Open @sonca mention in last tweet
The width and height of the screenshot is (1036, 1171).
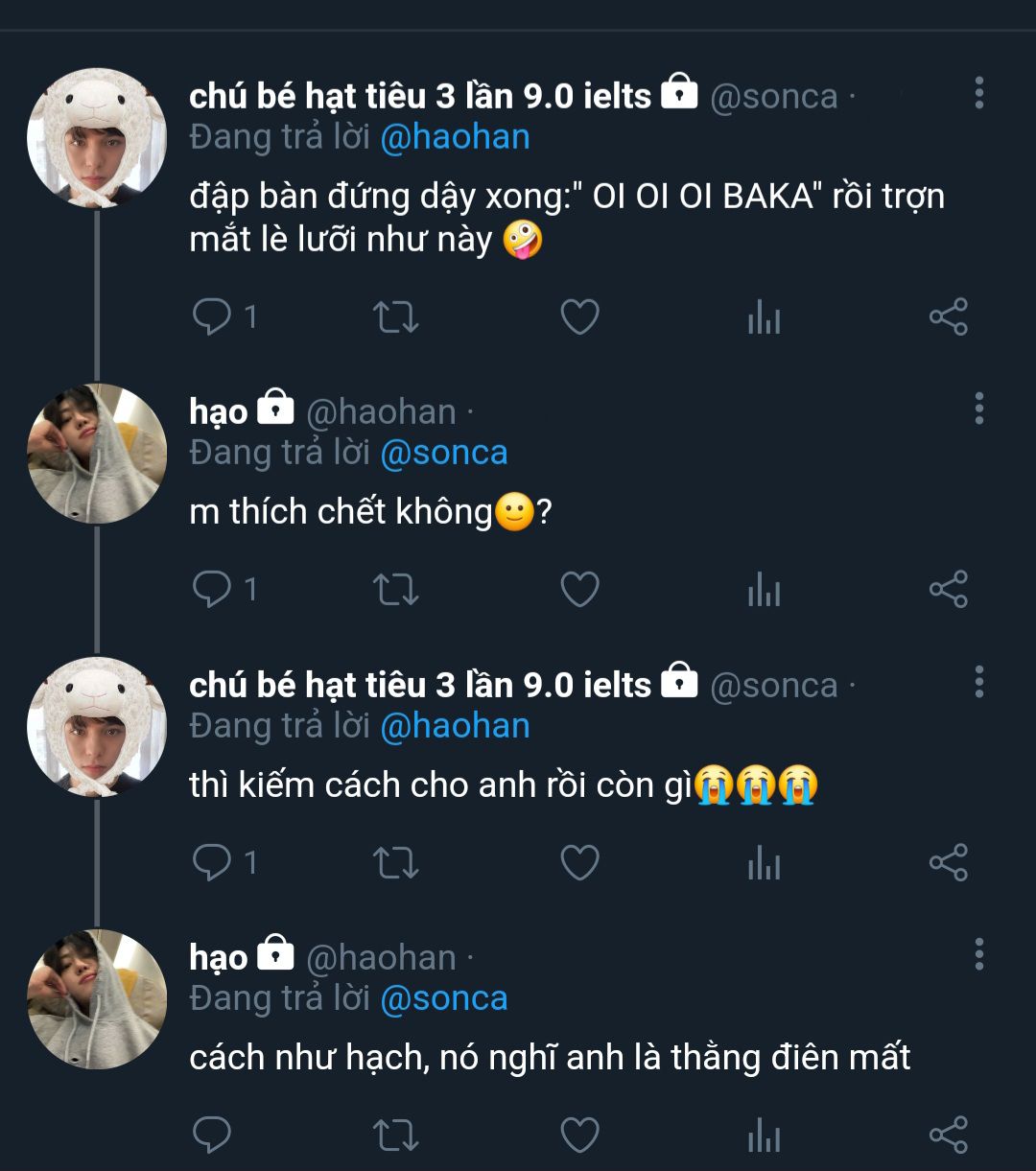(443, 998)
